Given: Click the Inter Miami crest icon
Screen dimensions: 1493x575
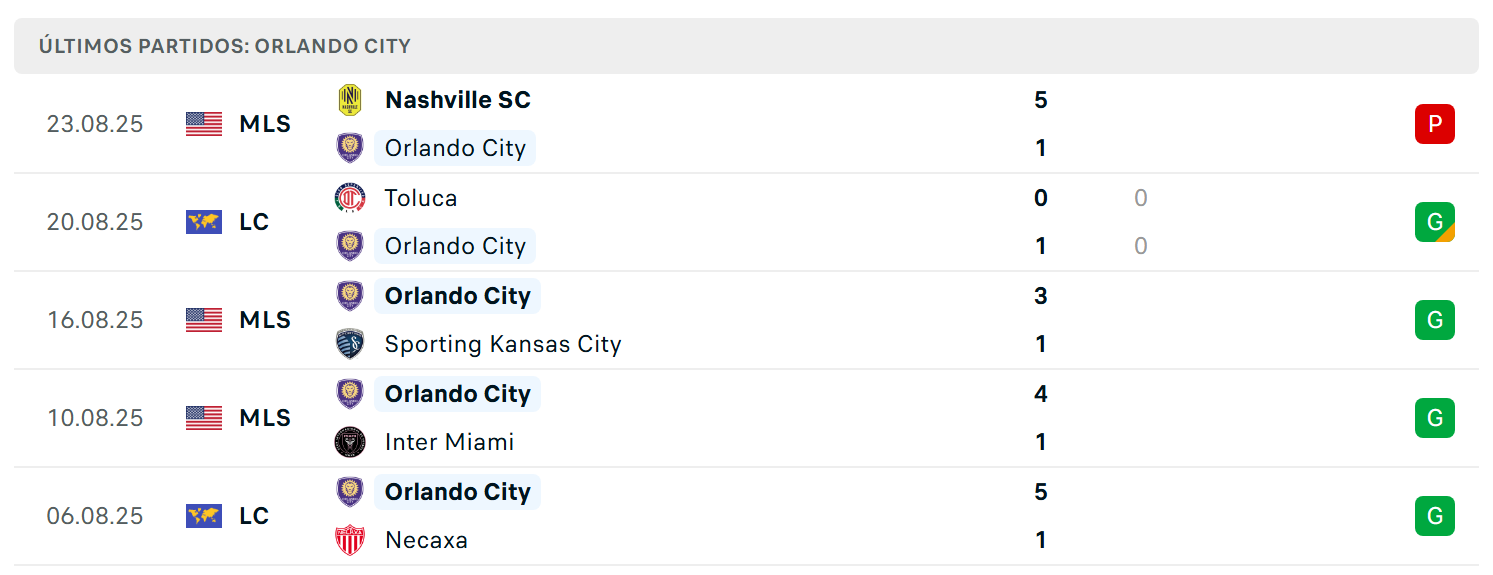Looking at the screenshot, I should pyautogui.click(x=350, y=442).
